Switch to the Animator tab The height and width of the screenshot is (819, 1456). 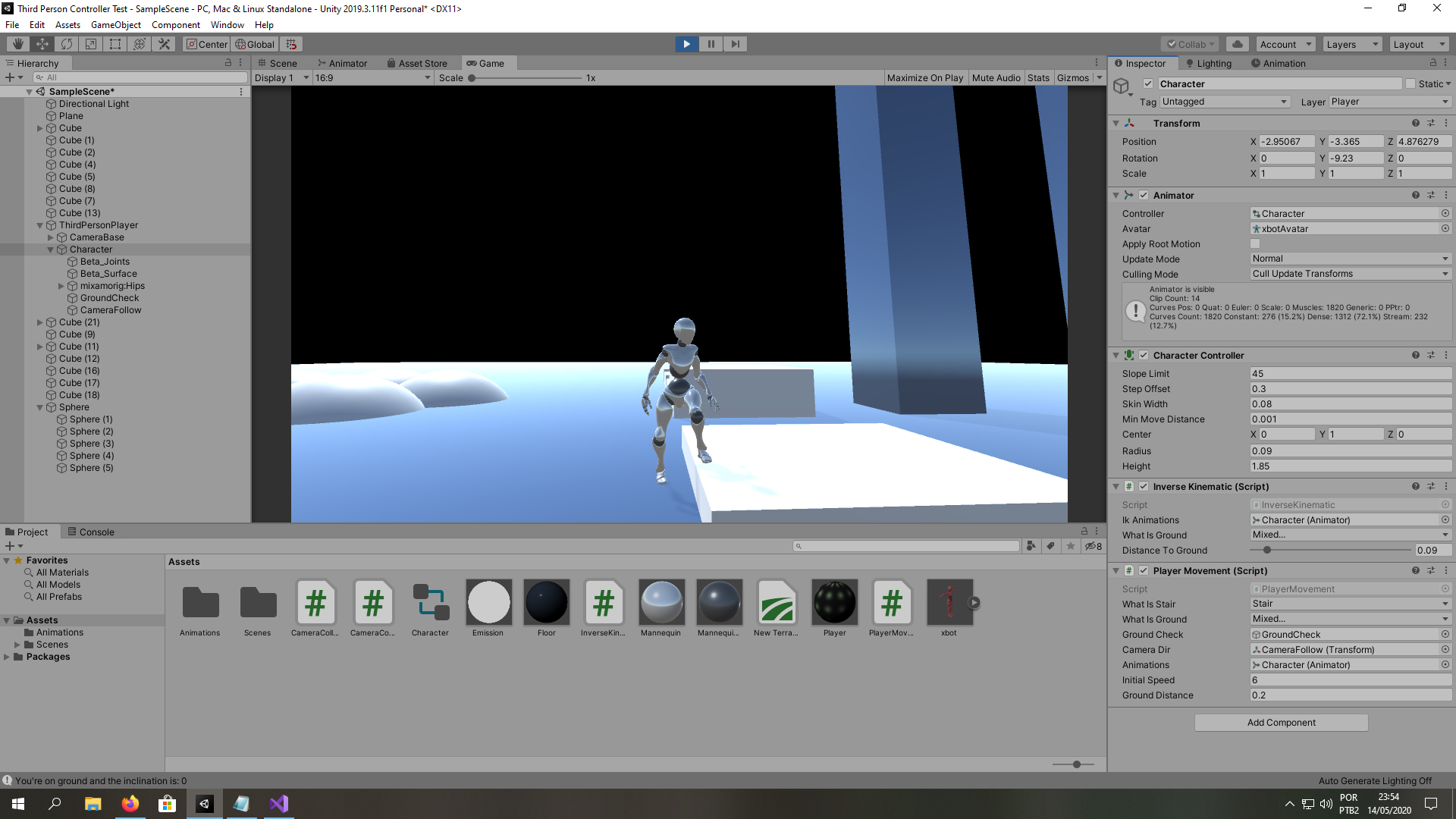pyautogui.click(x=342, y=63)
